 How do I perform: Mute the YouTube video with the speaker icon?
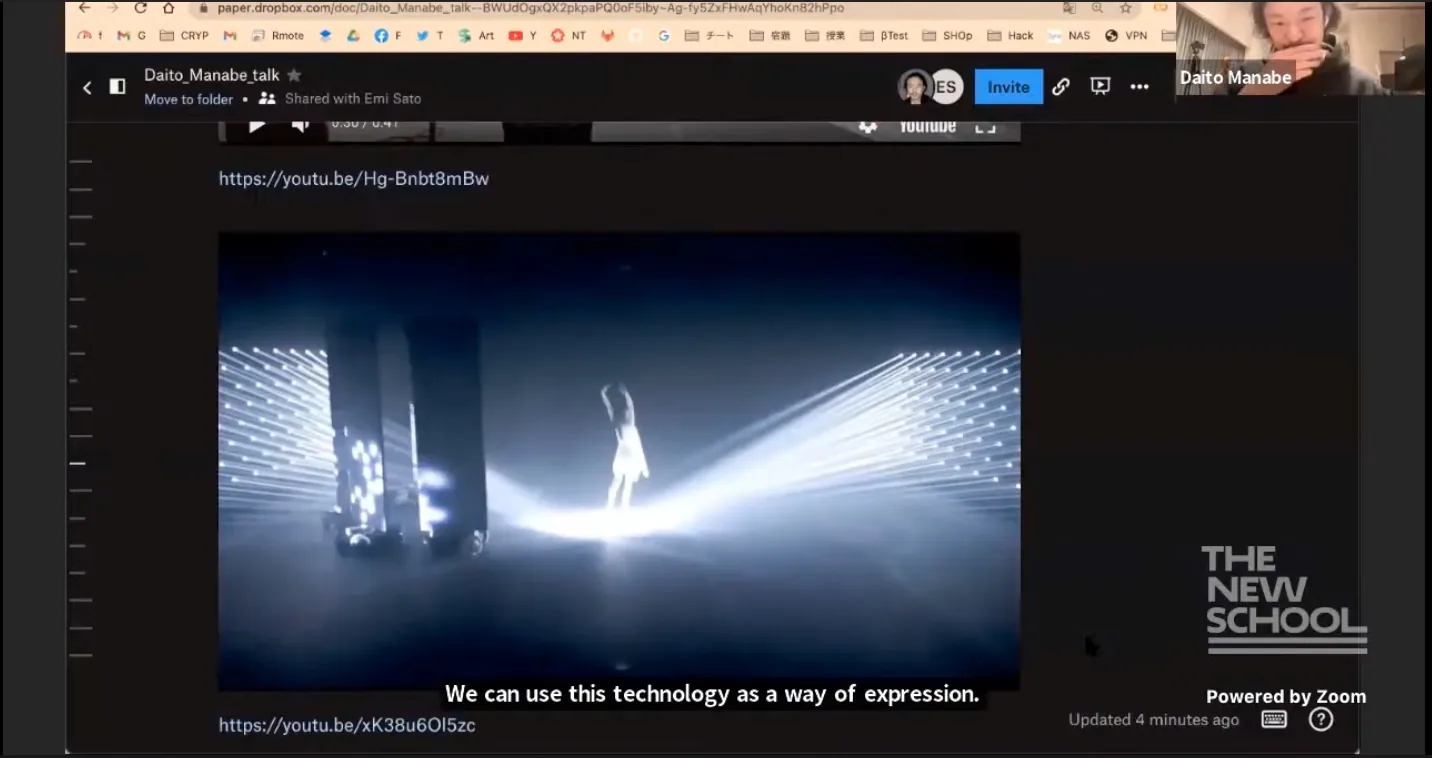pos(300,126)
